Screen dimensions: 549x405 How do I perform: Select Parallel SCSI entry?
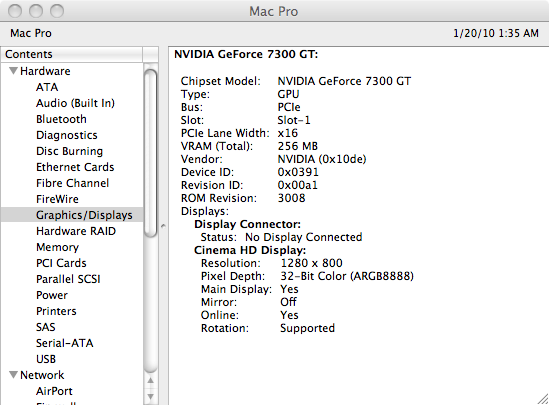tap(68, 279)
